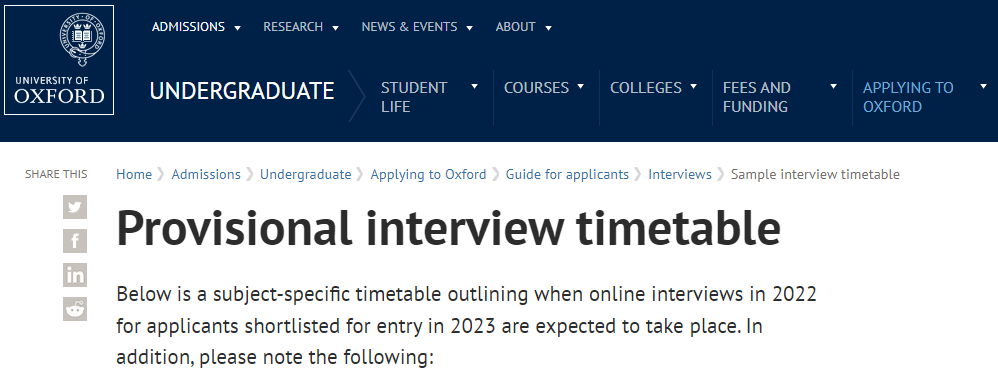Expand the Admissions dropdown arrow
This screenshot has width=998, height=381.
237,28
